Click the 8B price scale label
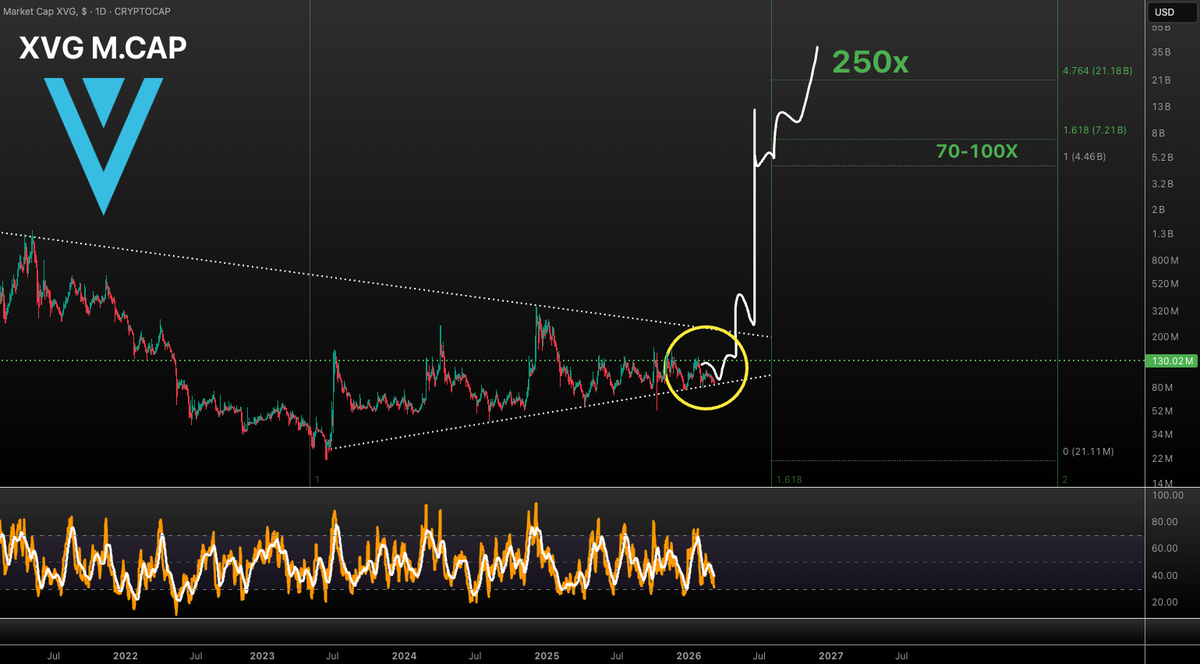 pyautogui.click(x=1159, y=132)
